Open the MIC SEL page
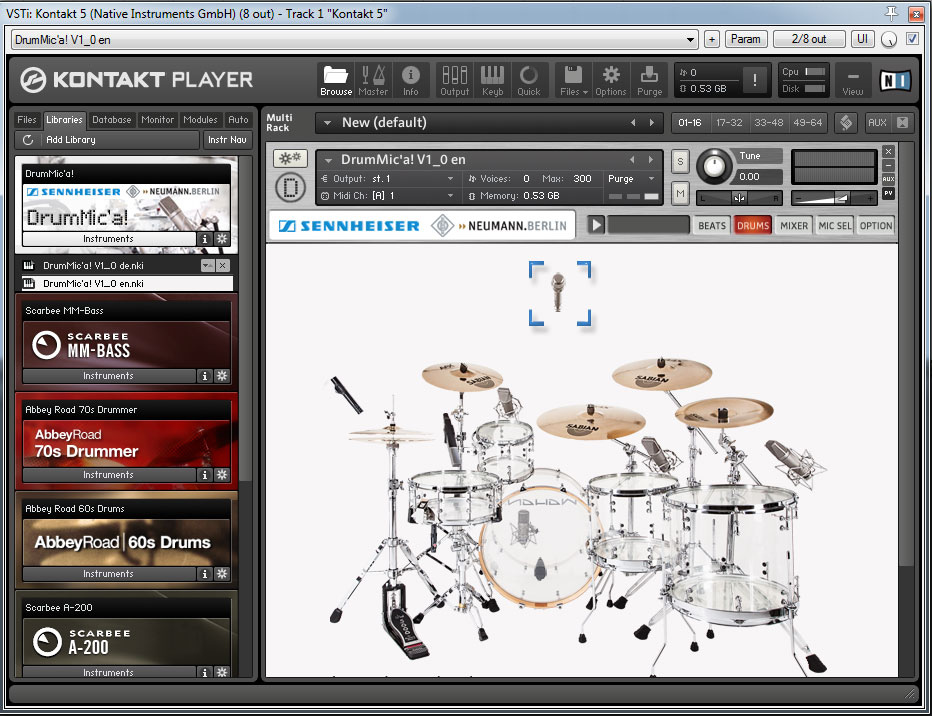 (x=835, y=226)
